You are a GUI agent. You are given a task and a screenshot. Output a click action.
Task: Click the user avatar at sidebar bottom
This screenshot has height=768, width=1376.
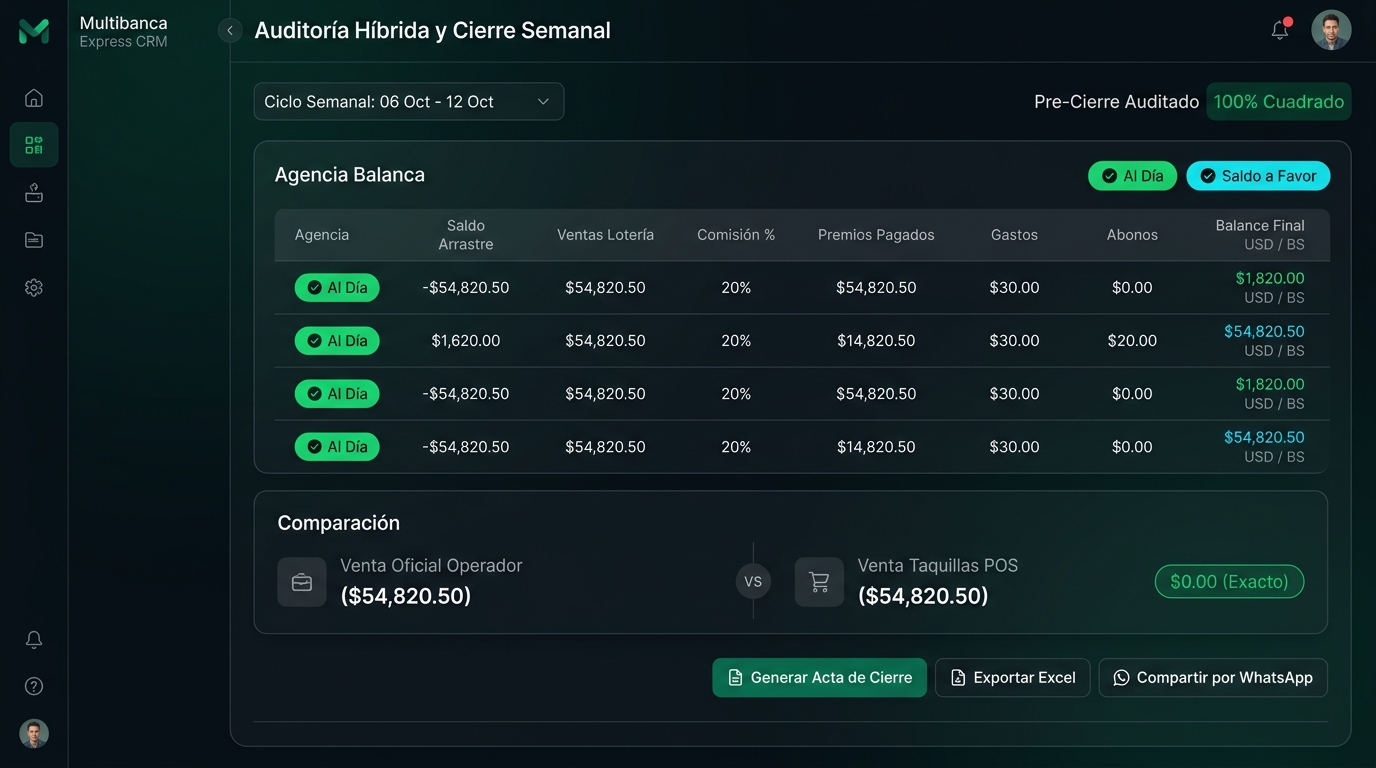[34, 734]
